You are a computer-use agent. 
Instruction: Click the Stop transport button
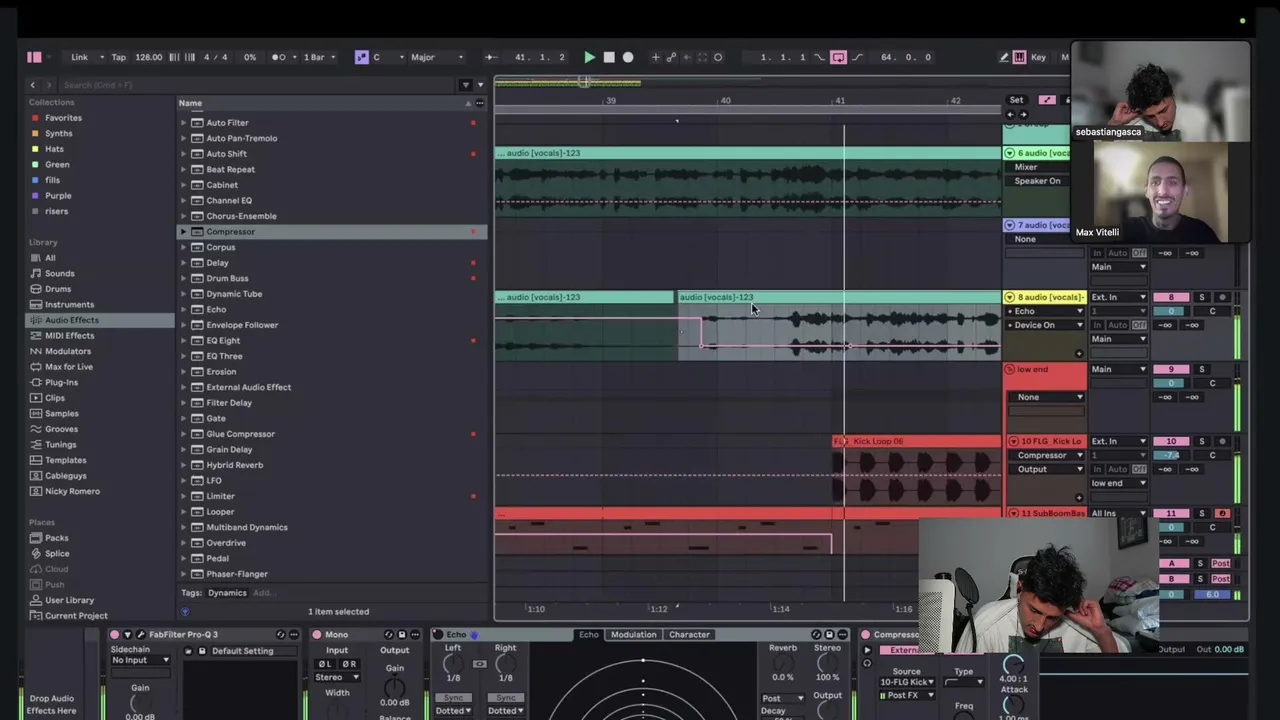(x=609, y=57)
